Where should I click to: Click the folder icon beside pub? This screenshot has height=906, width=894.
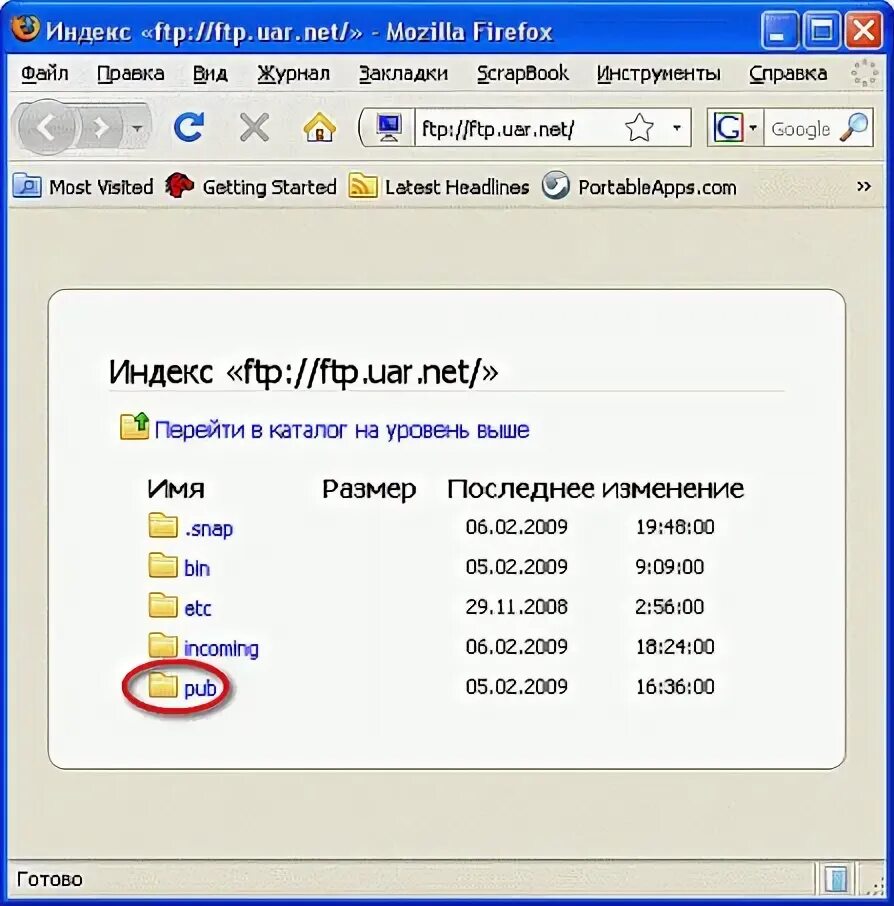pos(163,685)
